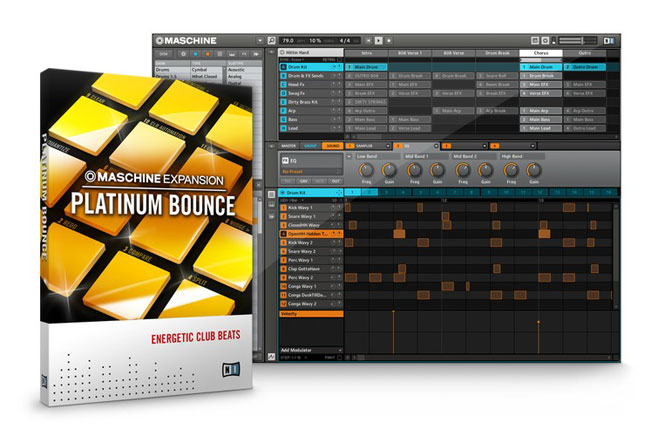Image resolution: width=665 pixels, height=443 pixels.
Task: Select Main Drum clip in Chorus scene
Action: (541, 67)
